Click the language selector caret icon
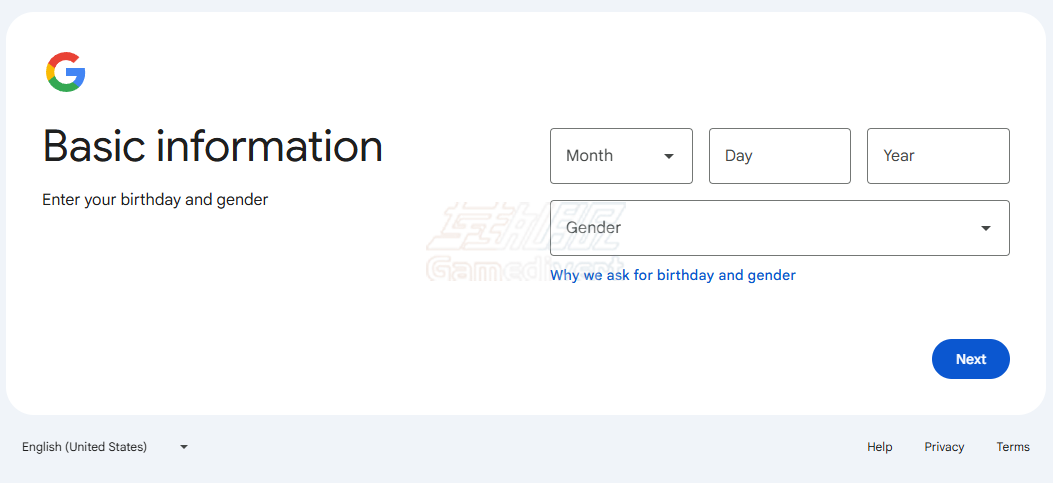 184,447
